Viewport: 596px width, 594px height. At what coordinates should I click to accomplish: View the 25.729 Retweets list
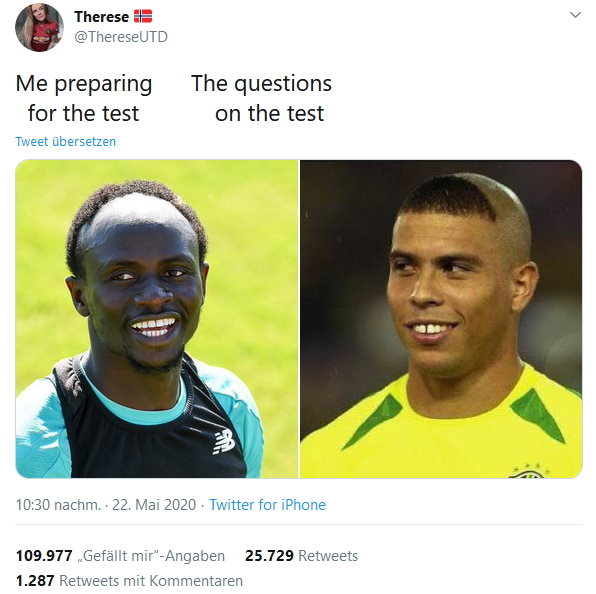[x=301, y=556]
